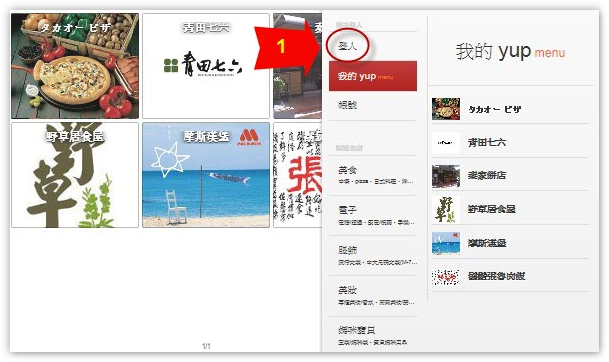This screenshot has width=609, height=362.
Task: Open the 服飾 clothing category
Action: (373, 256)
